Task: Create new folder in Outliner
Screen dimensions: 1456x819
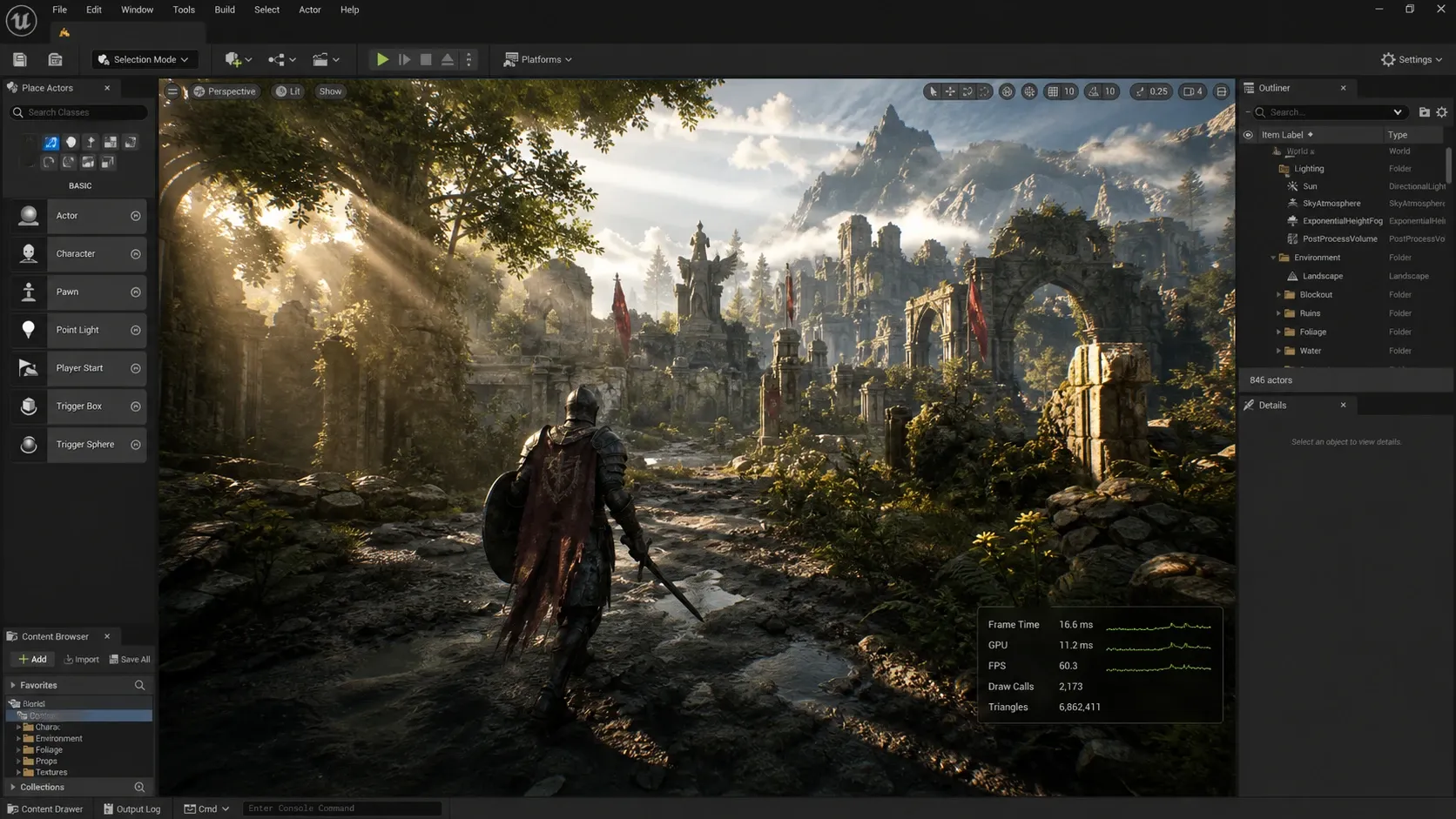Action: pyautogui.click(x=1424, y=112)
